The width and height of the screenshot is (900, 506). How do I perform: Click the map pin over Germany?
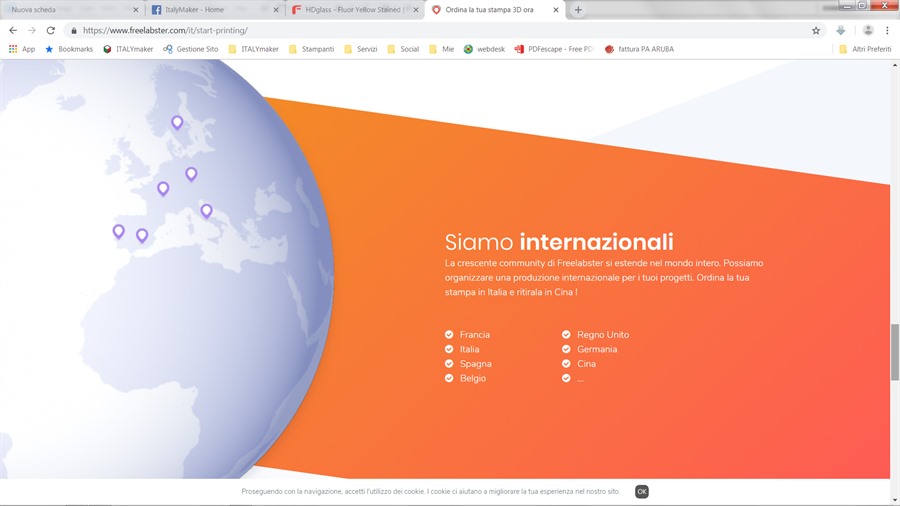coord(191,174)
